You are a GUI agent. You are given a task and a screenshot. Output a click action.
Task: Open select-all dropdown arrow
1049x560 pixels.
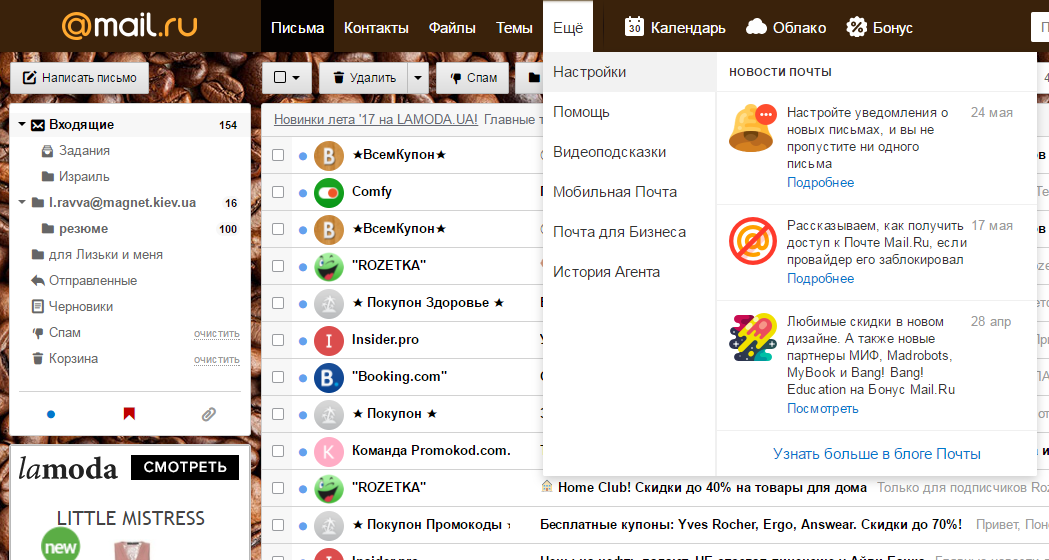296,78
